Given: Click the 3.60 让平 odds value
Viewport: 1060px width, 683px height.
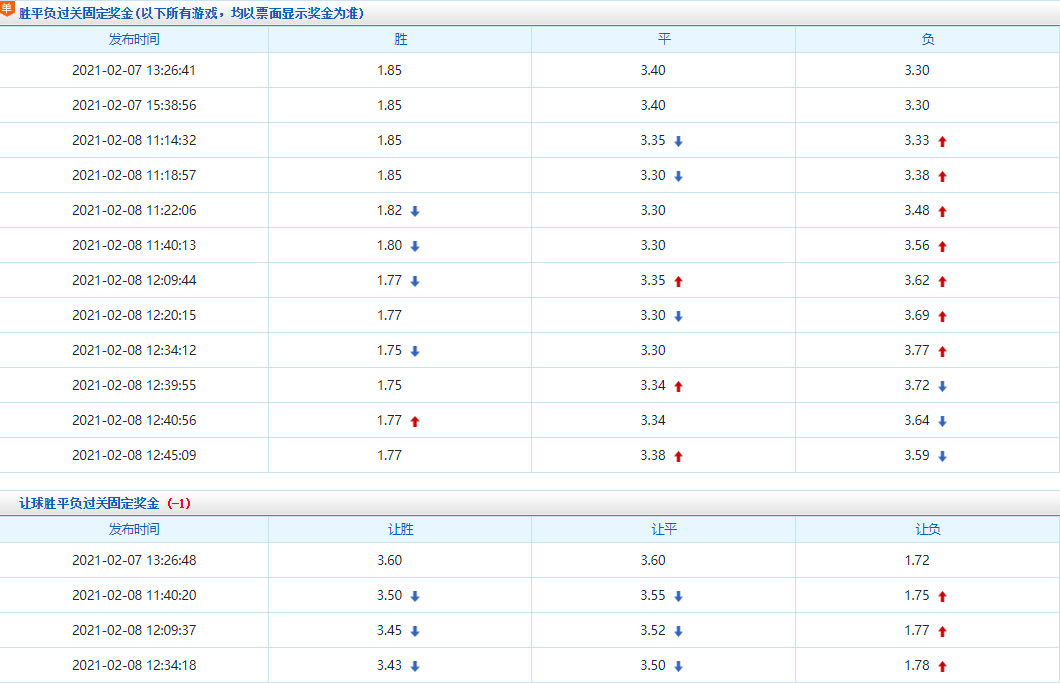Looking at the screenshot, I should (x=653, y=561).
